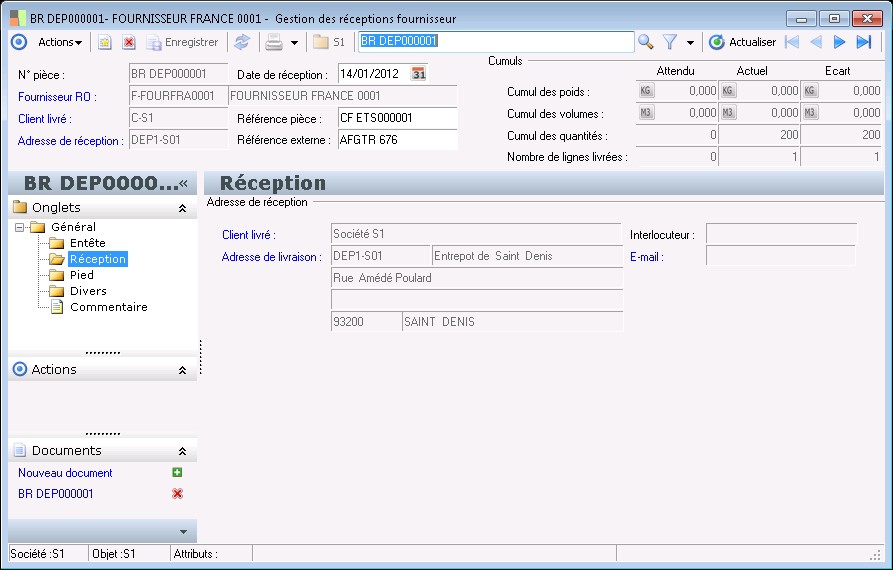Go to the next record arrow
This screenshot has width=893, height=570.
coord(840,42)
